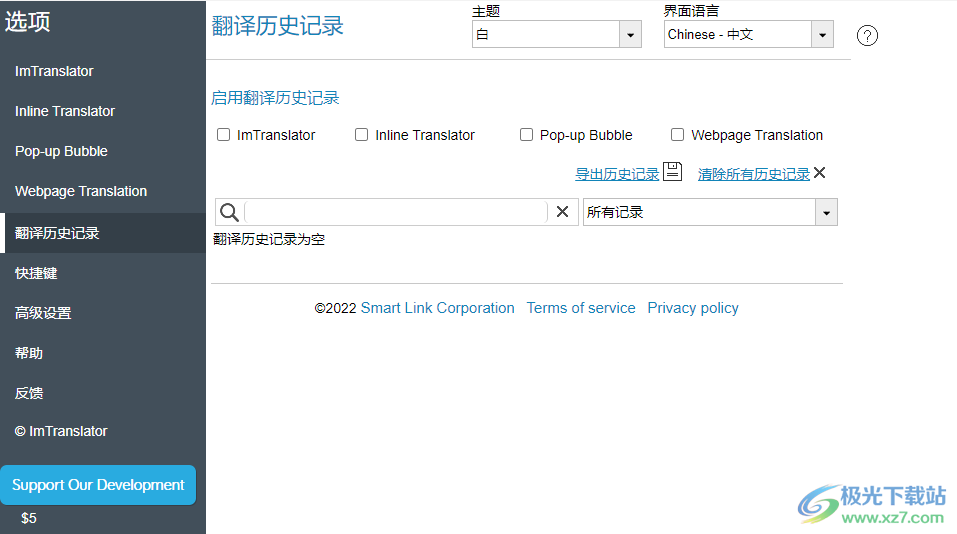This screenshot has width=957, height=534.
Task: Enable history for ImTranslator checkbox
Action: [x=223, y=134]
